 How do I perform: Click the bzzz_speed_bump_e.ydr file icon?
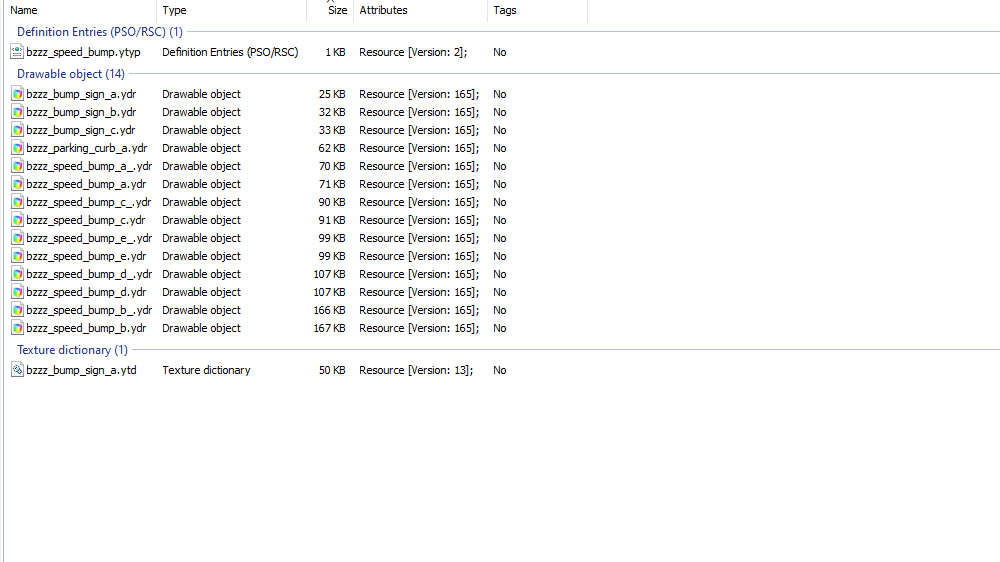[17, 256]
